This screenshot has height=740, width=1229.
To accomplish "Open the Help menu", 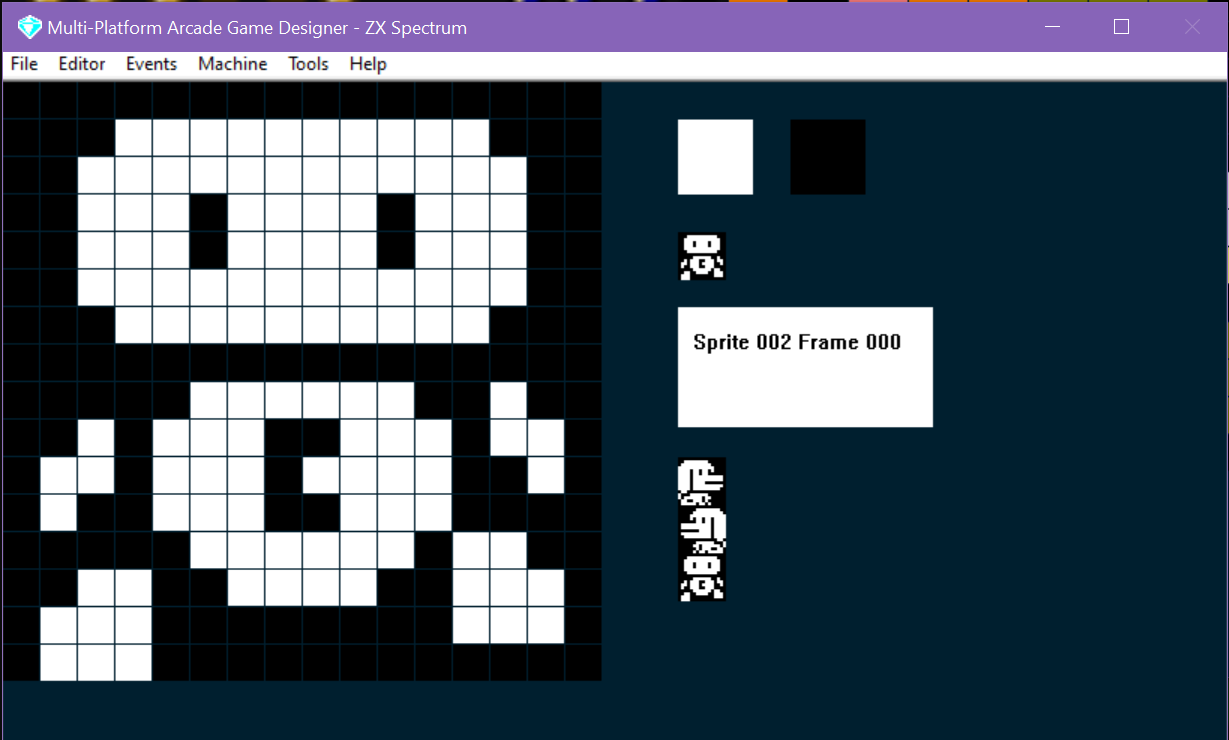I will tap(367, 64).
